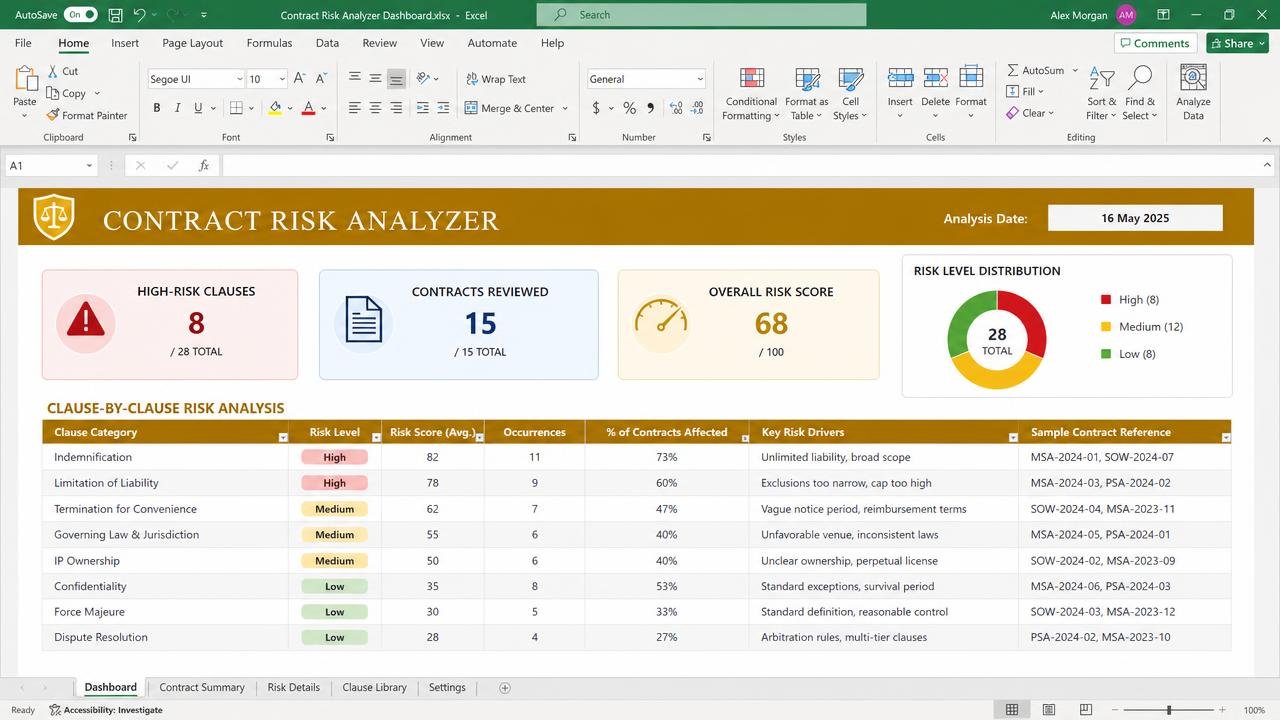Click the Search box in title bar
The height and width of the screenshot is (720, 1280).
point(701,15)
